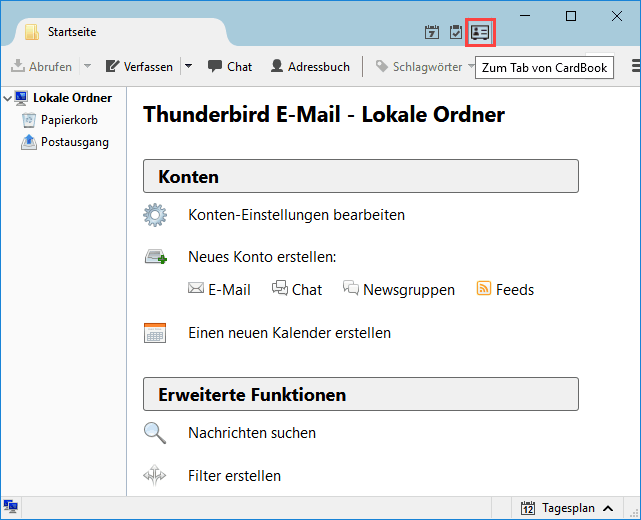Screen dimensions: 641x520
Task: Click the filter arrows icon
Action: [x=155, y=475]
